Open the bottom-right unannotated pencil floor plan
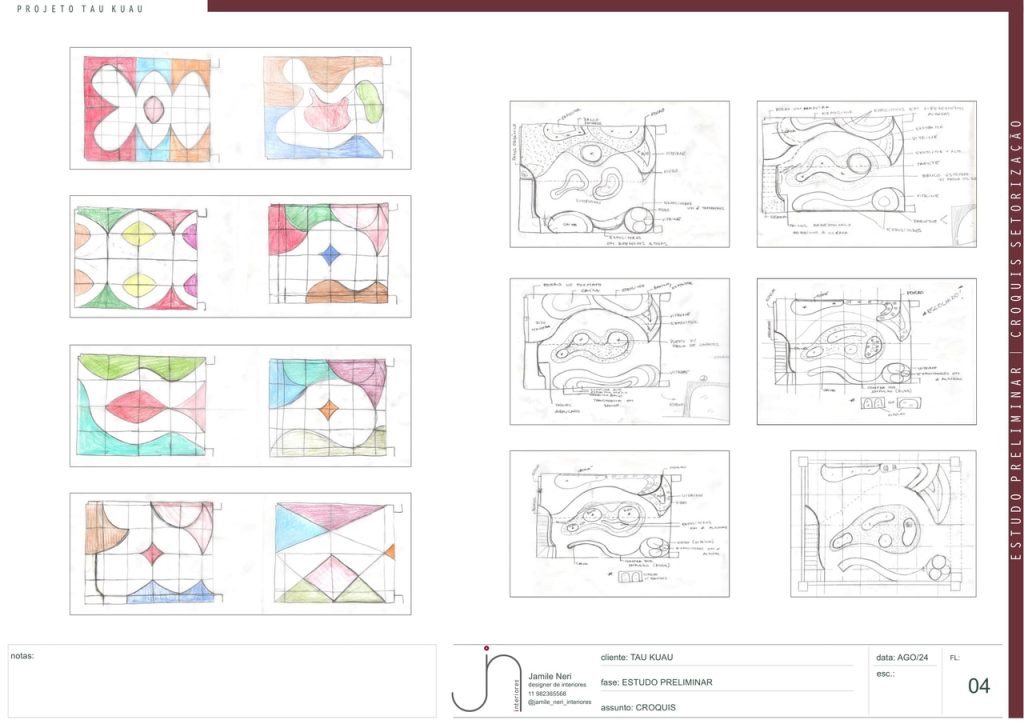The width and height of the screenshot is (1024, 724). (x=882, y=523)
